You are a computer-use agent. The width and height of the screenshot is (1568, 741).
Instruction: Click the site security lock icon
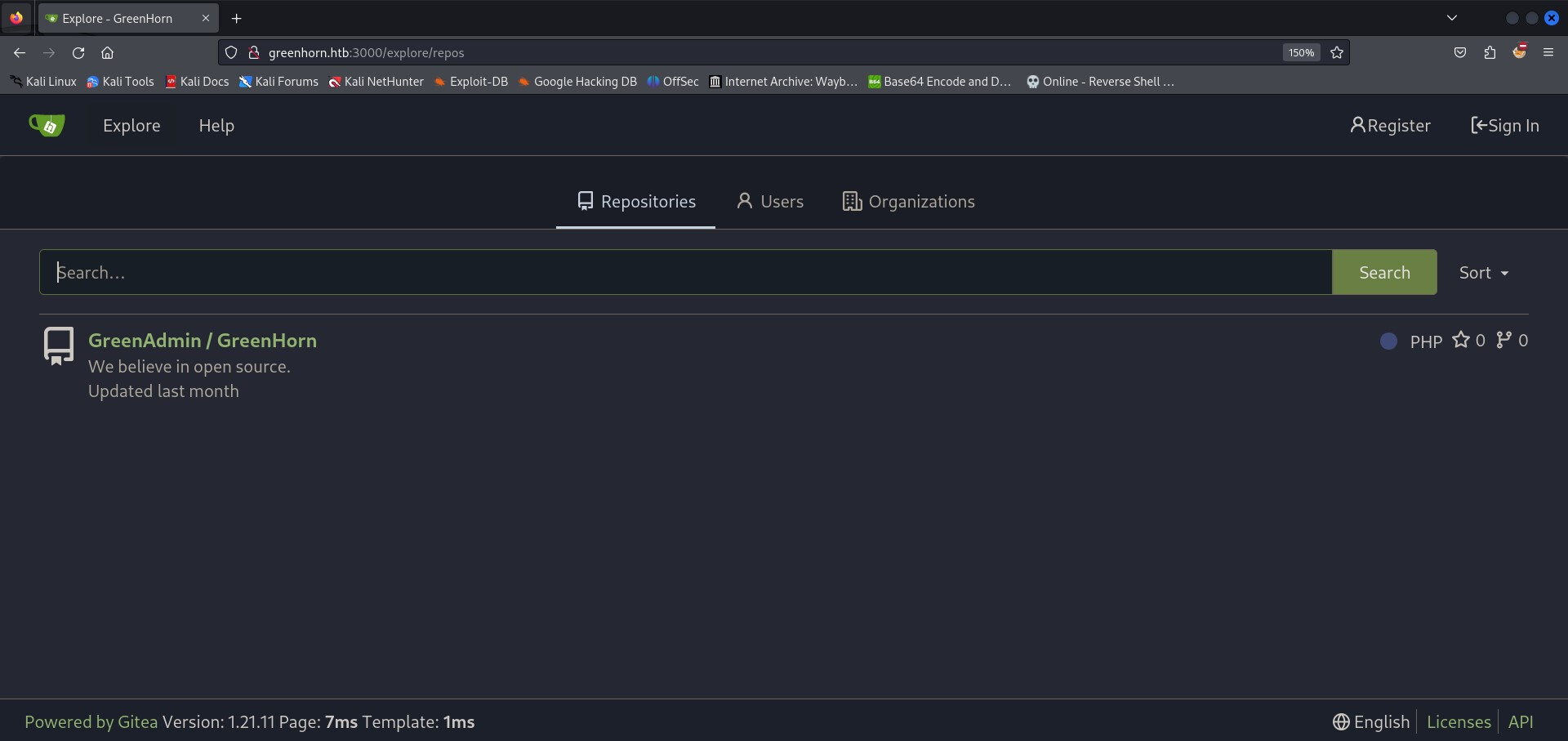254,52
